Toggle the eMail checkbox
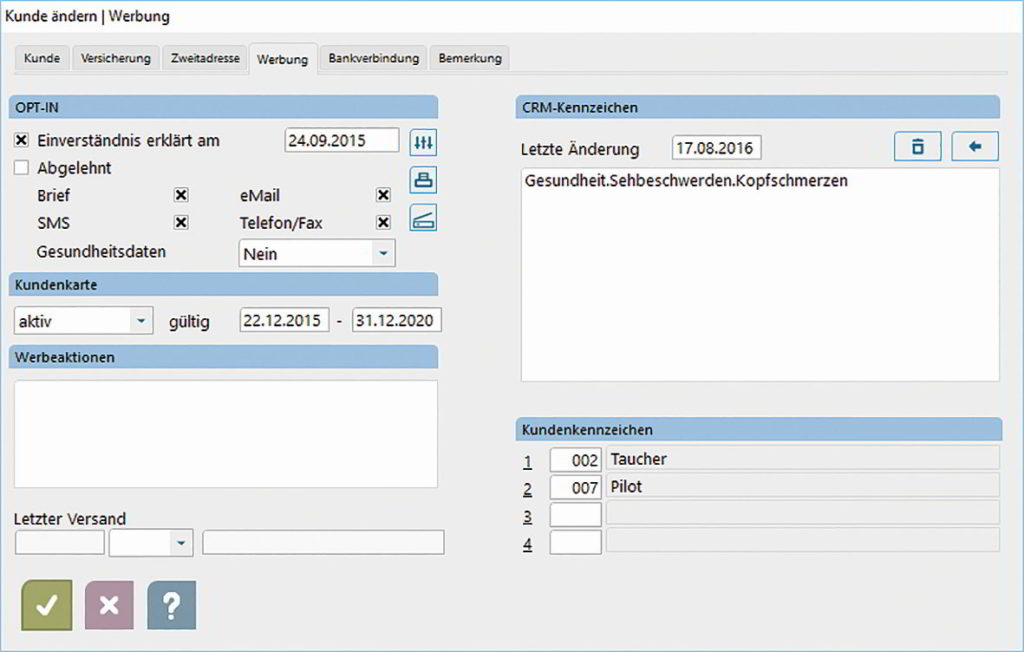 [382, 196]
